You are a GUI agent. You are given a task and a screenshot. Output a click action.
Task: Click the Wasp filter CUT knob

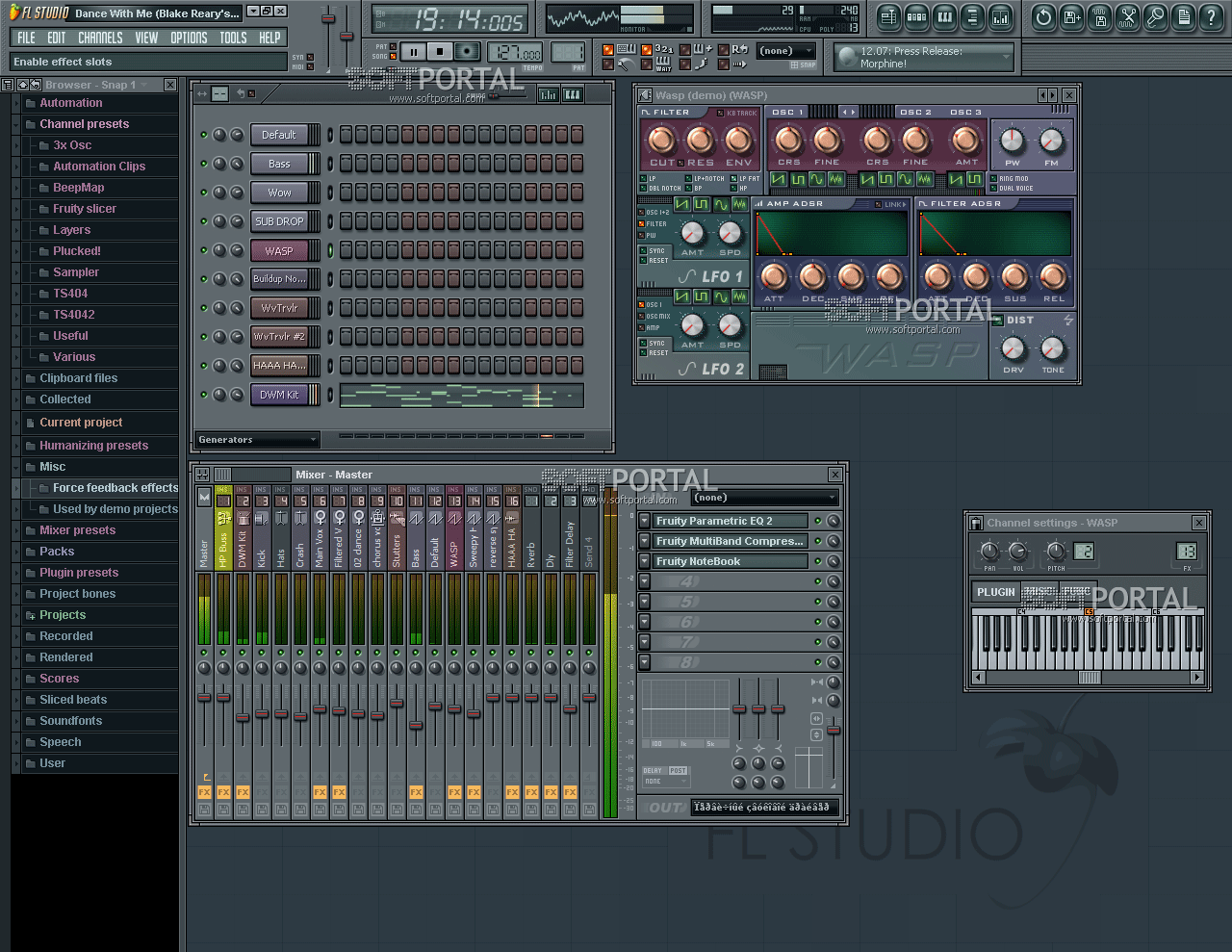click(x=661, y=141)
